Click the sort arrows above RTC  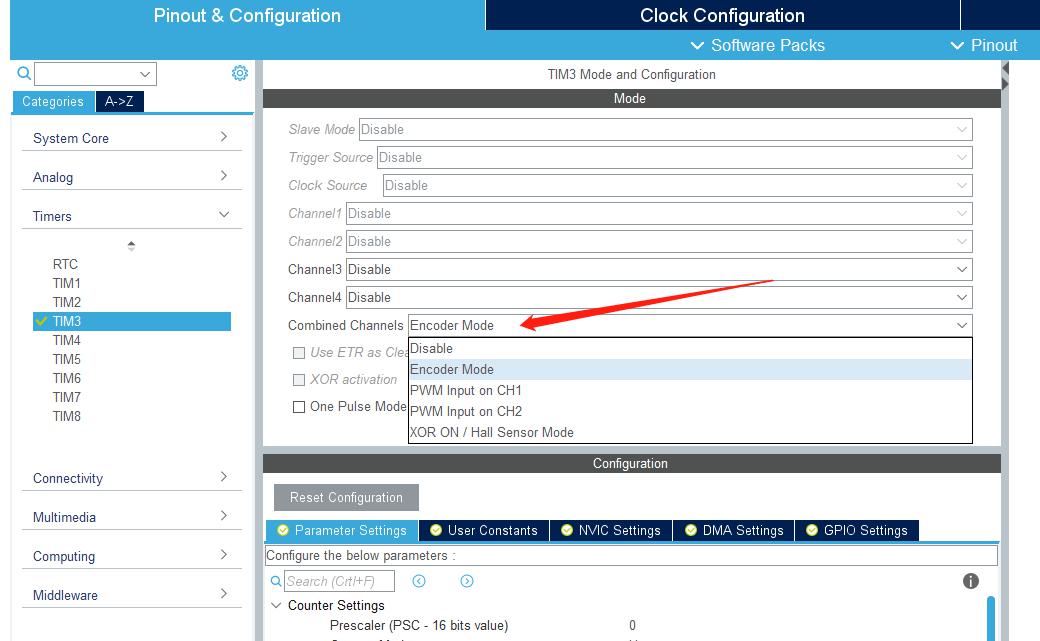[x=131, y=246]
